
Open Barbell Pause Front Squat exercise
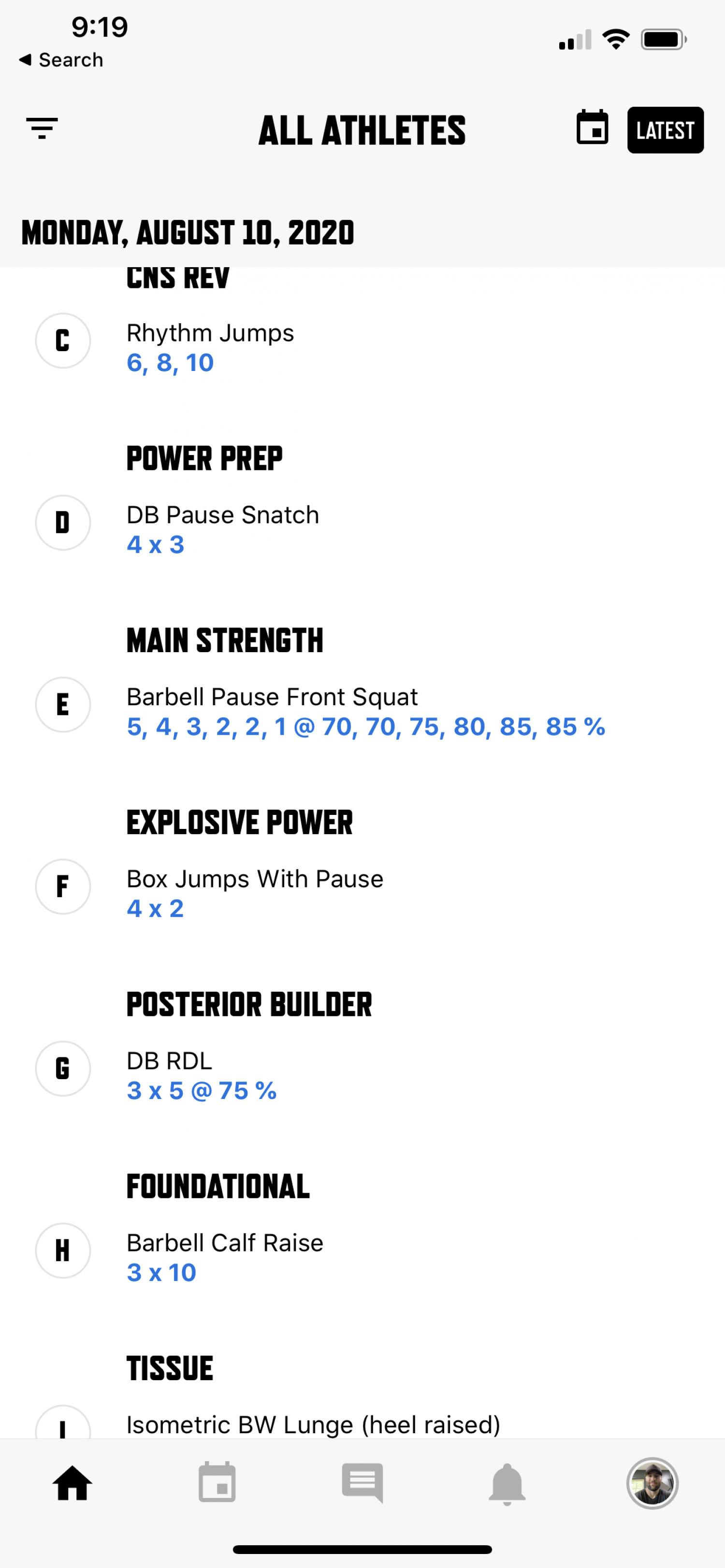point(272,697)
